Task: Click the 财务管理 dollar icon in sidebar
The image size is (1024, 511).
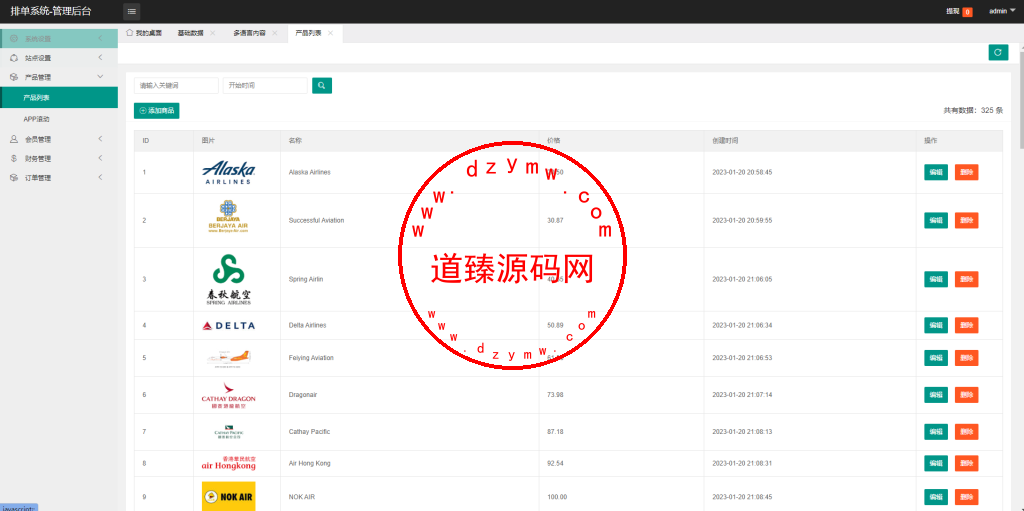Action: coord(14,158)
